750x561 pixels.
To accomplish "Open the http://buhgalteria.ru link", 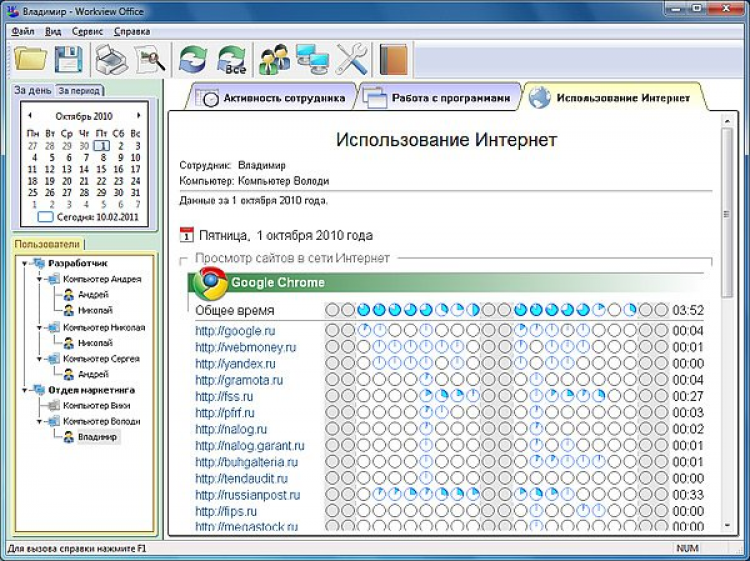I will [247, 462].
